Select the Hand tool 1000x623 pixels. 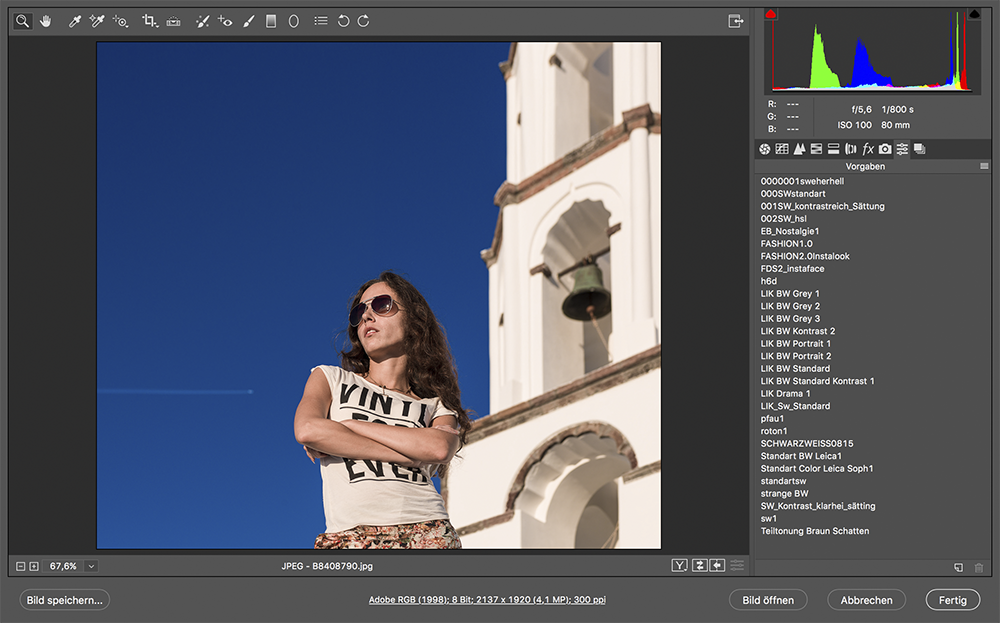45,21
